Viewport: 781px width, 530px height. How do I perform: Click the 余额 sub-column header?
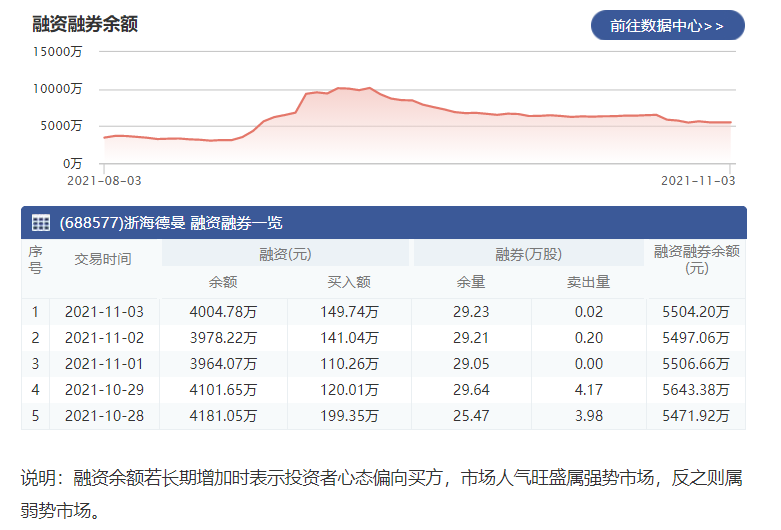pyautogui.click(x=223, y=282)
